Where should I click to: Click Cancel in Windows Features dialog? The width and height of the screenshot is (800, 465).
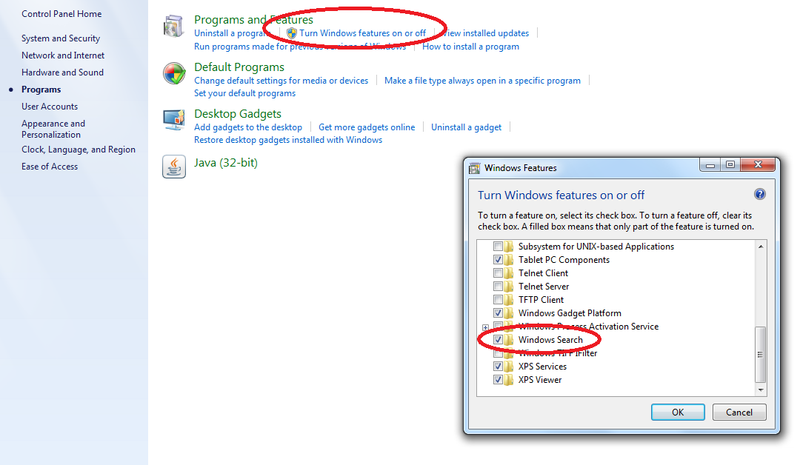coord(739,412)
